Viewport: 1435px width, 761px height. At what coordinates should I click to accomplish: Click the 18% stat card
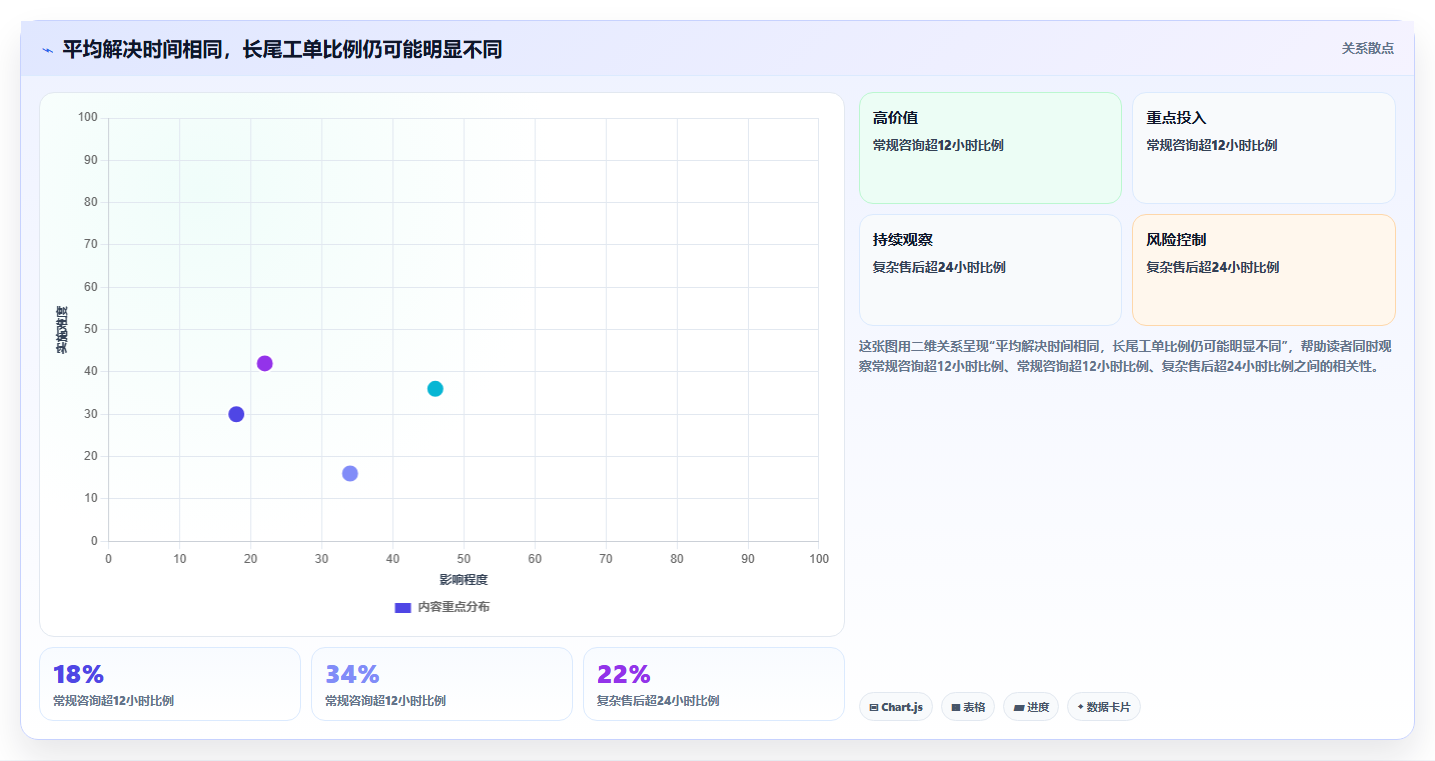(x=170, y=684)
